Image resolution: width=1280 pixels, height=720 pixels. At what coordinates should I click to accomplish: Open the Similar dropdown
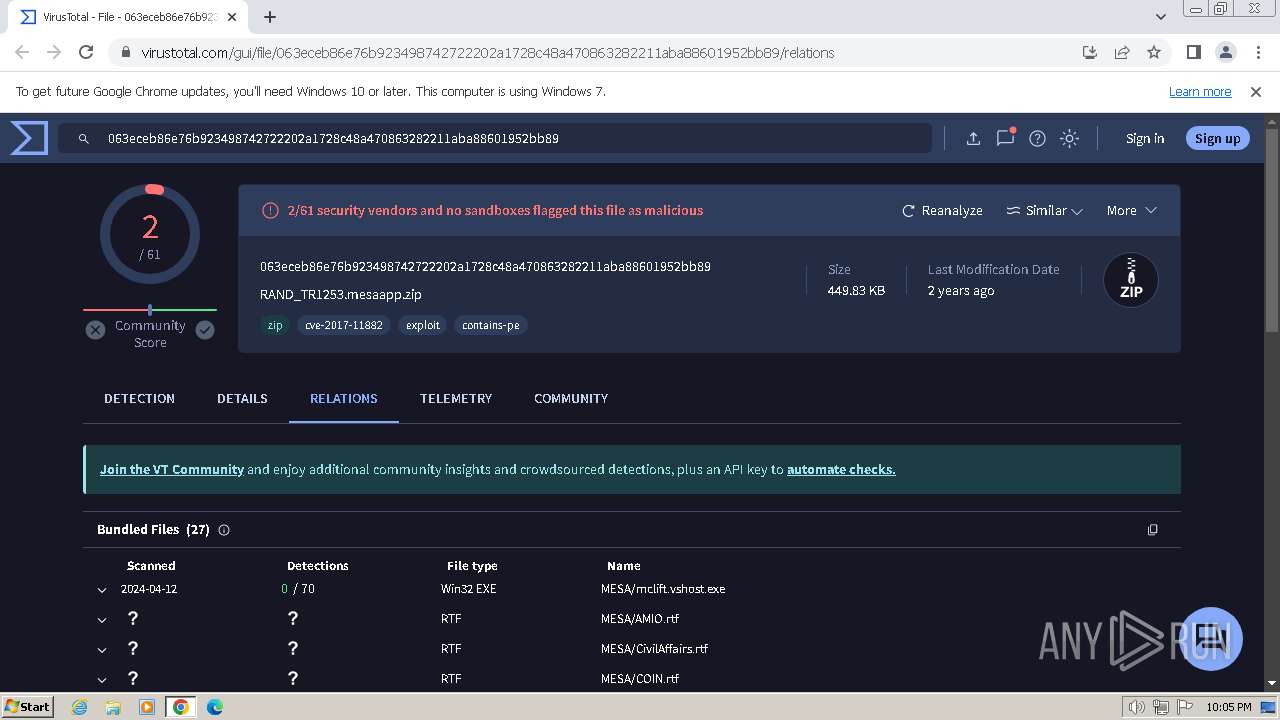(x=1044, y=211)
